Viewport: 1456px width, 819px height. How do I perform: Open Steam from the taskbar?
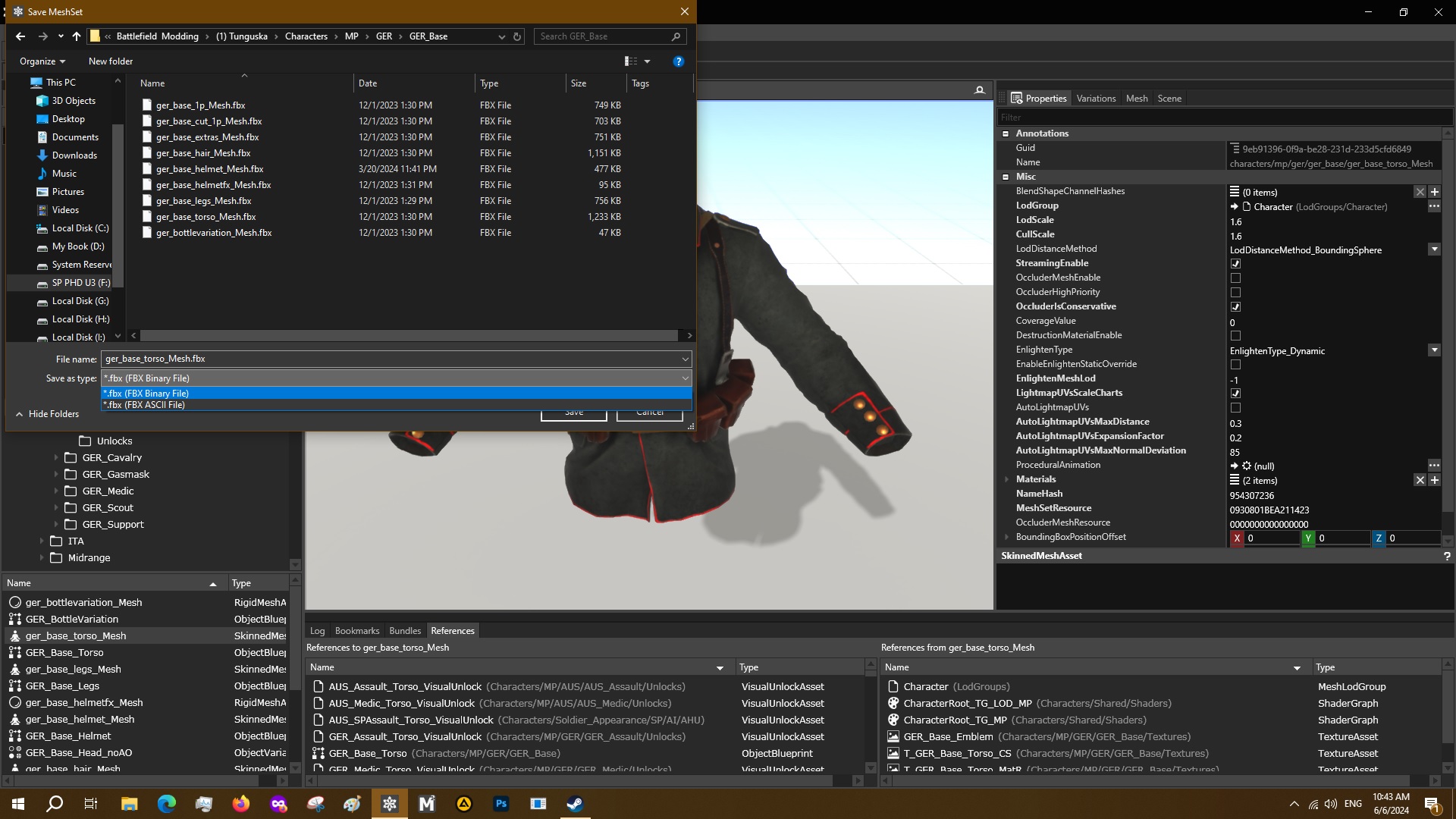pyautogui.click(x=575, y=804)
